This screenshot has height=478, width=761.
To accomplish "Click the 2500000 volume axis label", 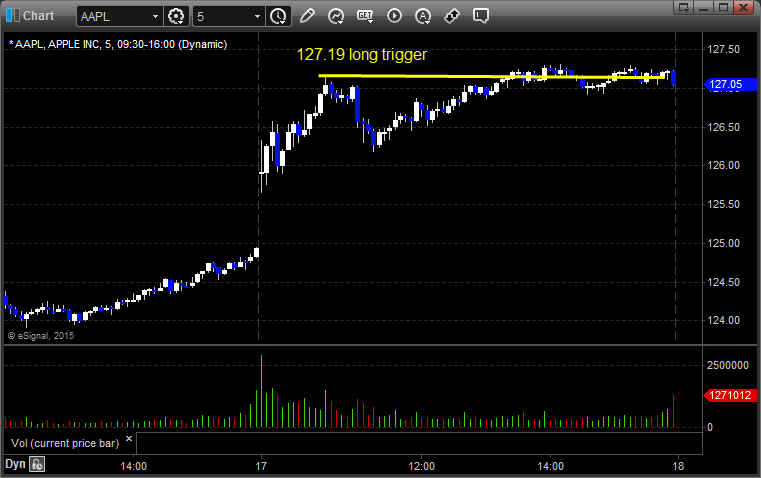I will click(x=728, y=365).
